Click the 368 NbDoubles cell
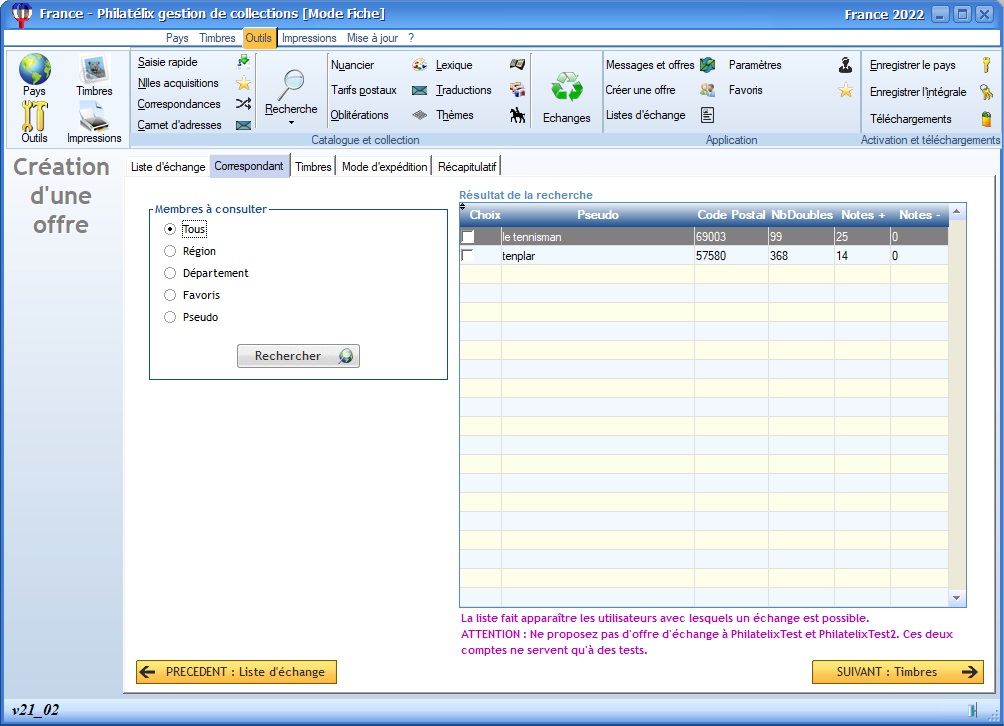Viewport: 1004px width, 726px height. pos(802,256)
